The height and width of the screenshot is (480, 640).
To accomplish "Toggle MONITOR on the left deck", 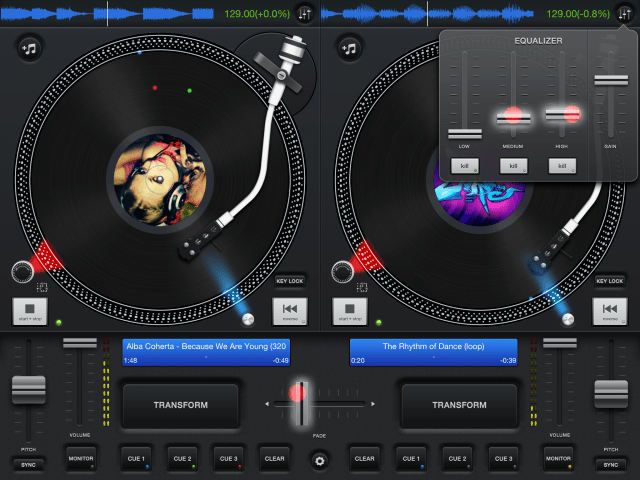I will 80,459.
